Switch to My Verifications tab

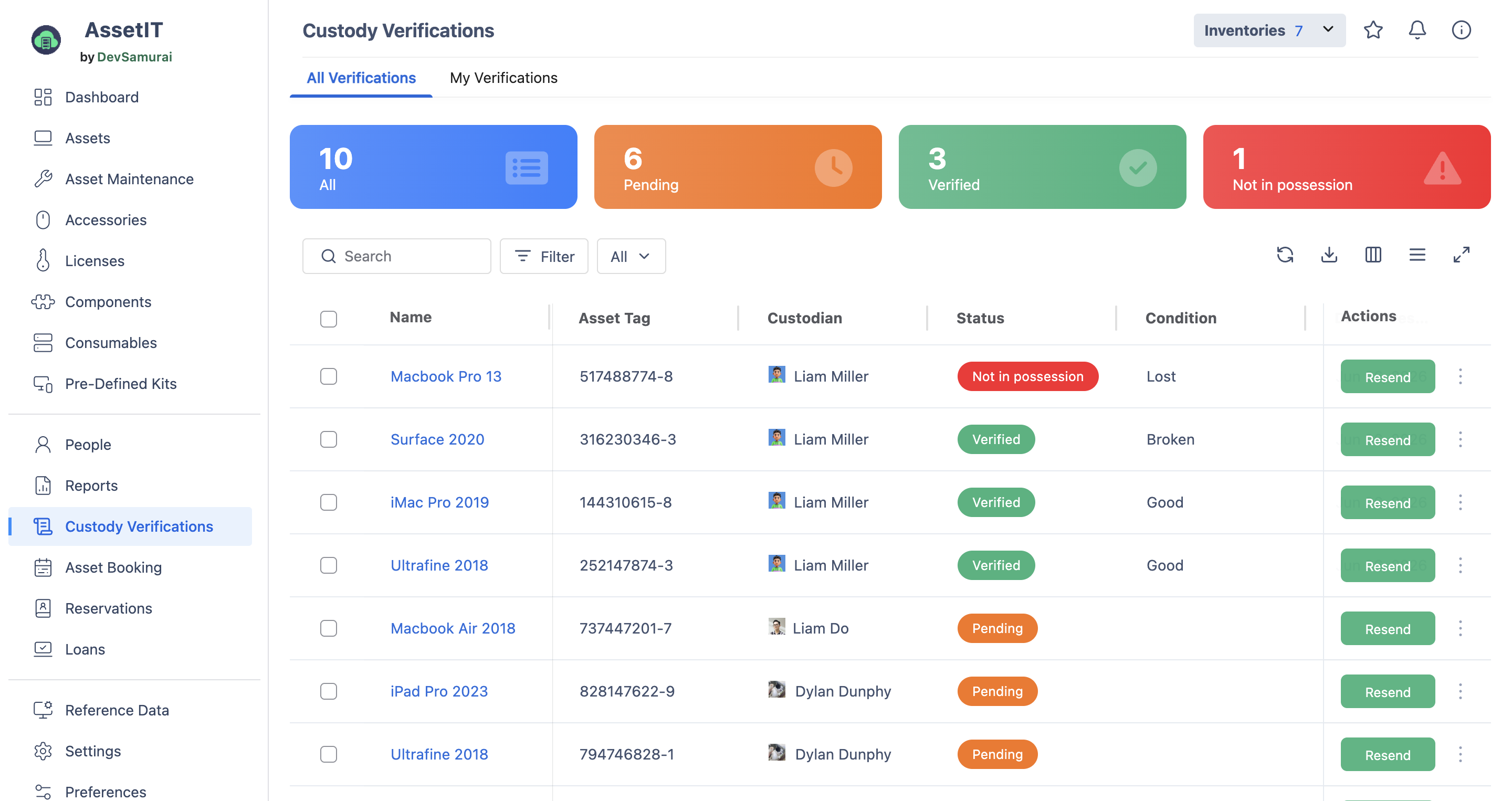click(x=503, y=78)
